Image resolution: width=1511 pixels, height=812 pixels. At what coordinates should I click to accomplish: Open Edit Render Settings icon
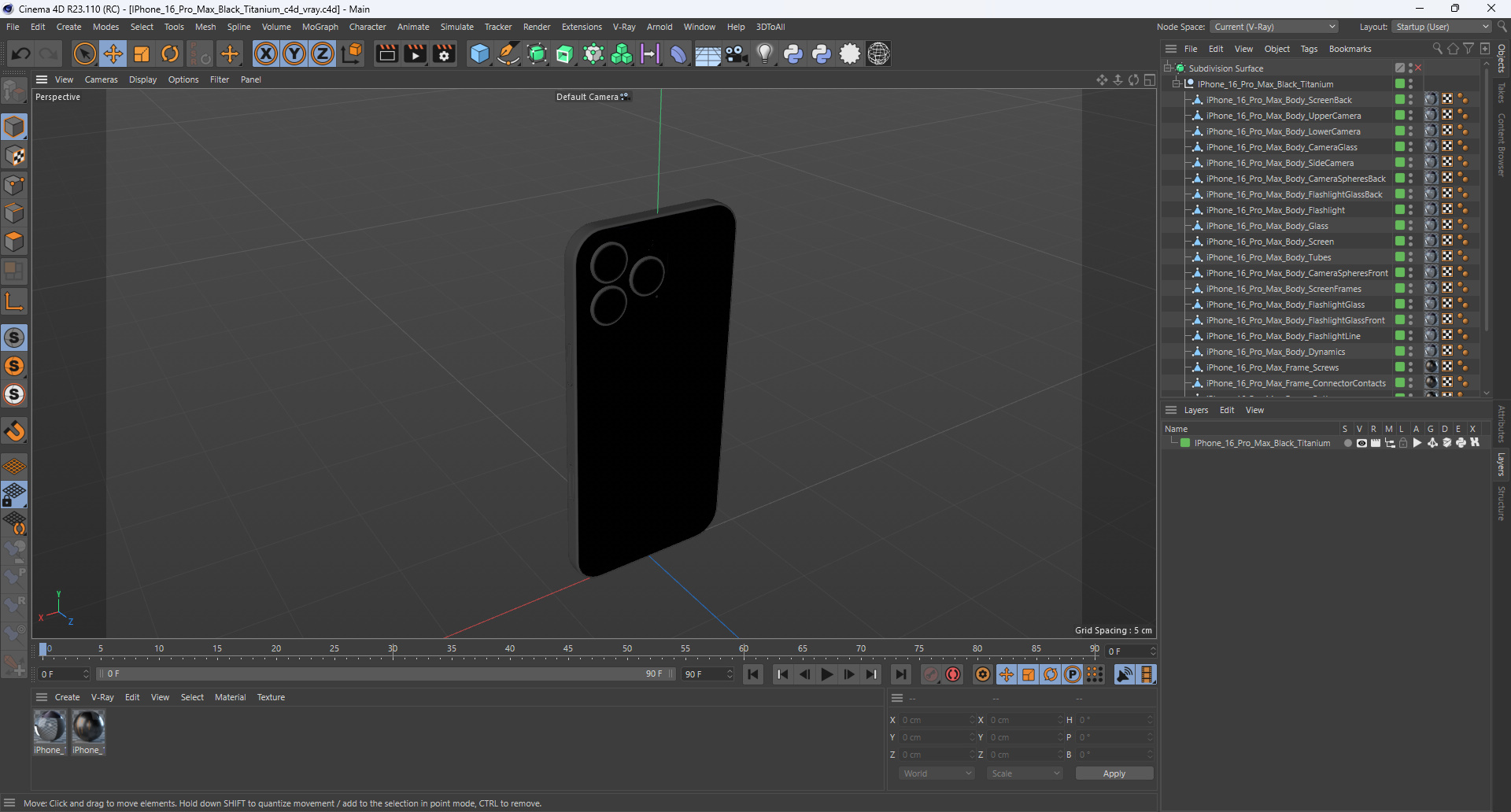[444, 54]
